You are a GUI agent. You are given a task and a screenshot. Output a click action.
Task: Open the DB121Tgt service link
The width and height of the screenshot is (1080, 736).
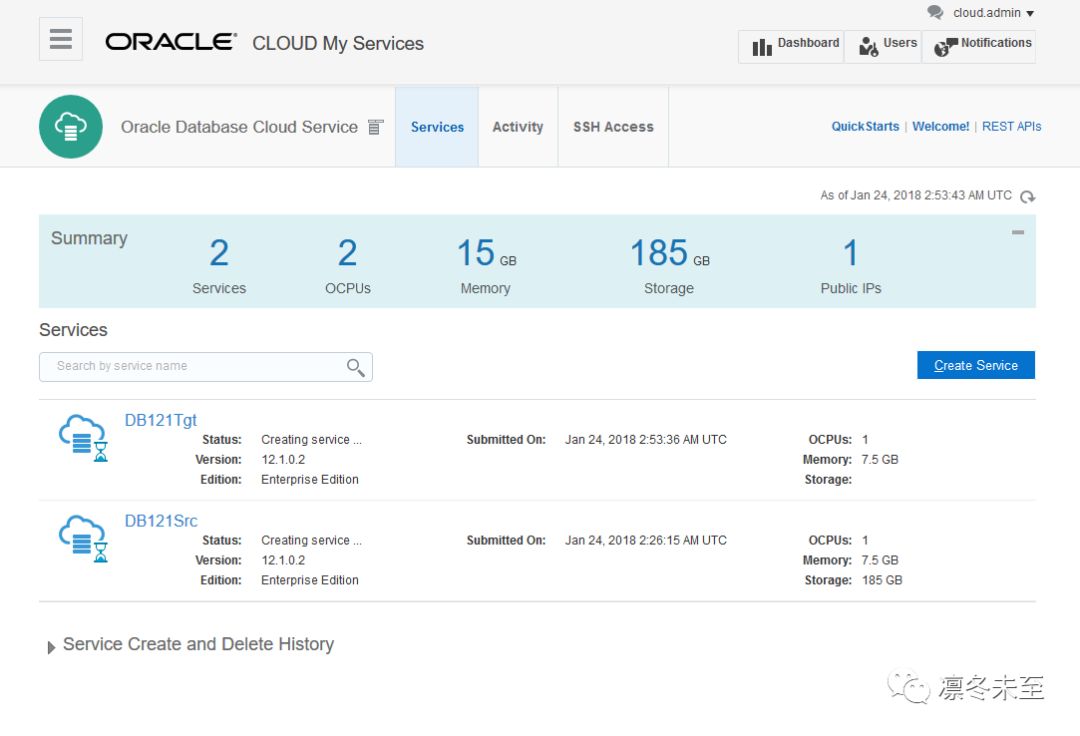[x=160, y=420]
